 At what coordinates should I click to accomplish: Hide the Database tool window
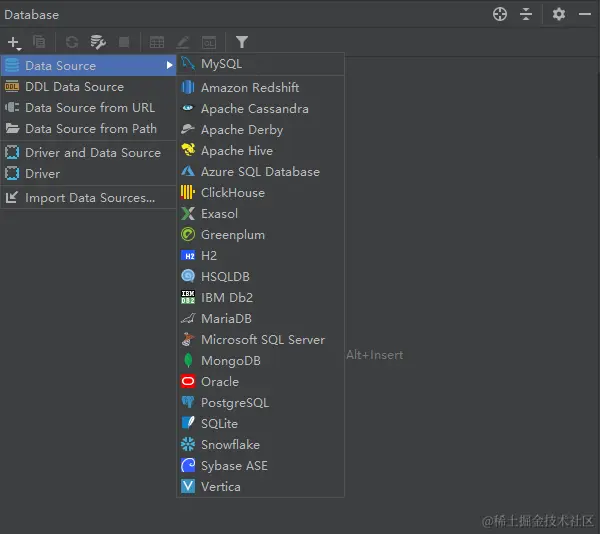585,15
